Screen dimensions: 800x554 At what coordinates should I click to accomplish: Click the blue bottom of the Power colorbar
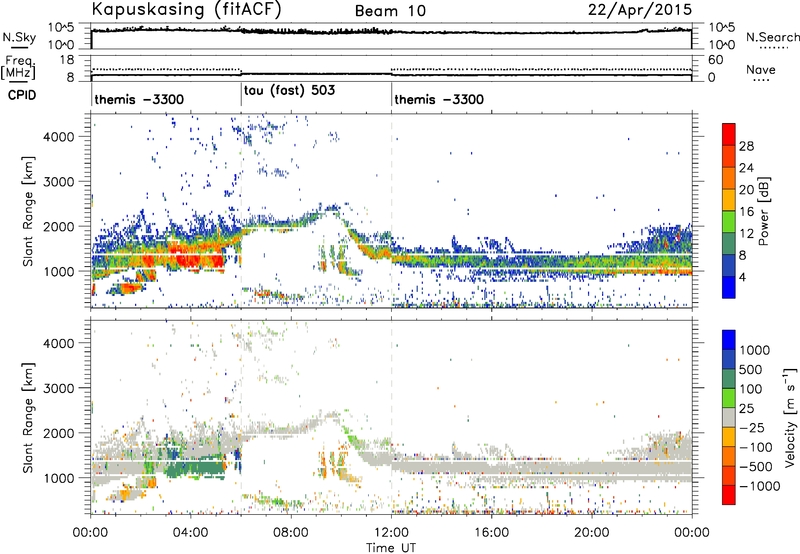tap(729, 287)
